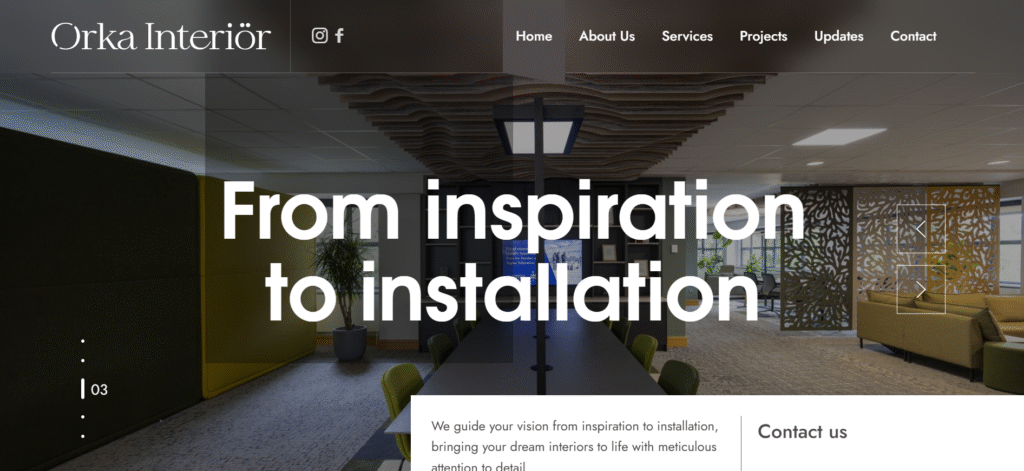Go to the Contact menu item
The height and width of the screenshot is (471, 1024).
click(913, 37)
